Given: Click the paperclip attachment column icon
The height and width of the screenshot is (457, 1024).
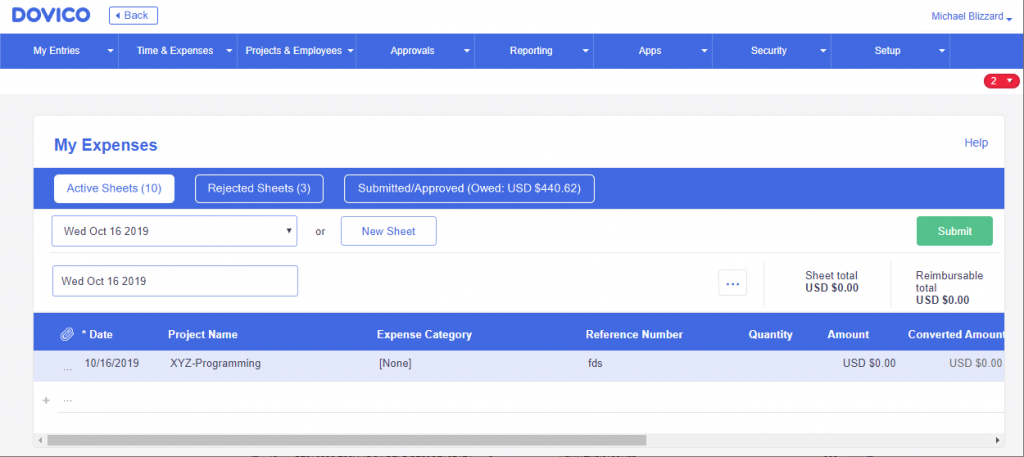Looking at the screenshot, I should (67, 334).
